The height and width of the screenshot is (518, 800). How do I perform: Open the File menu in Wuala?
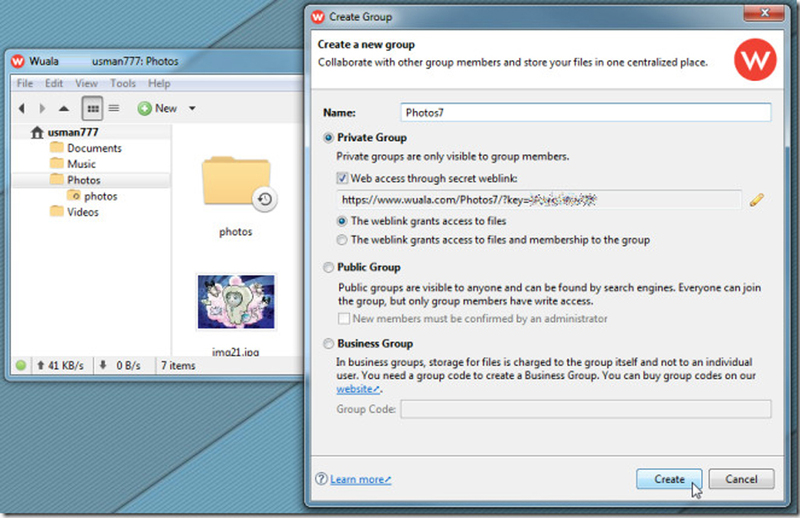(x=24, y=83)
